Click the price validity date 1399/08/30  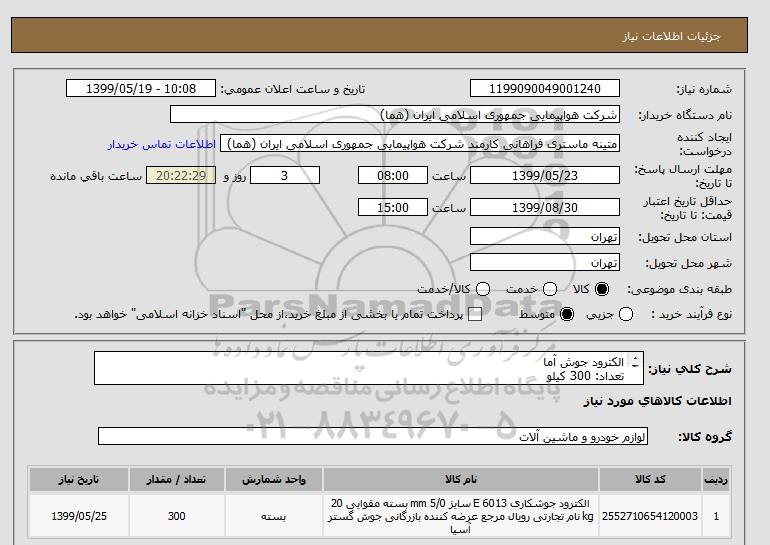(545, 208)
